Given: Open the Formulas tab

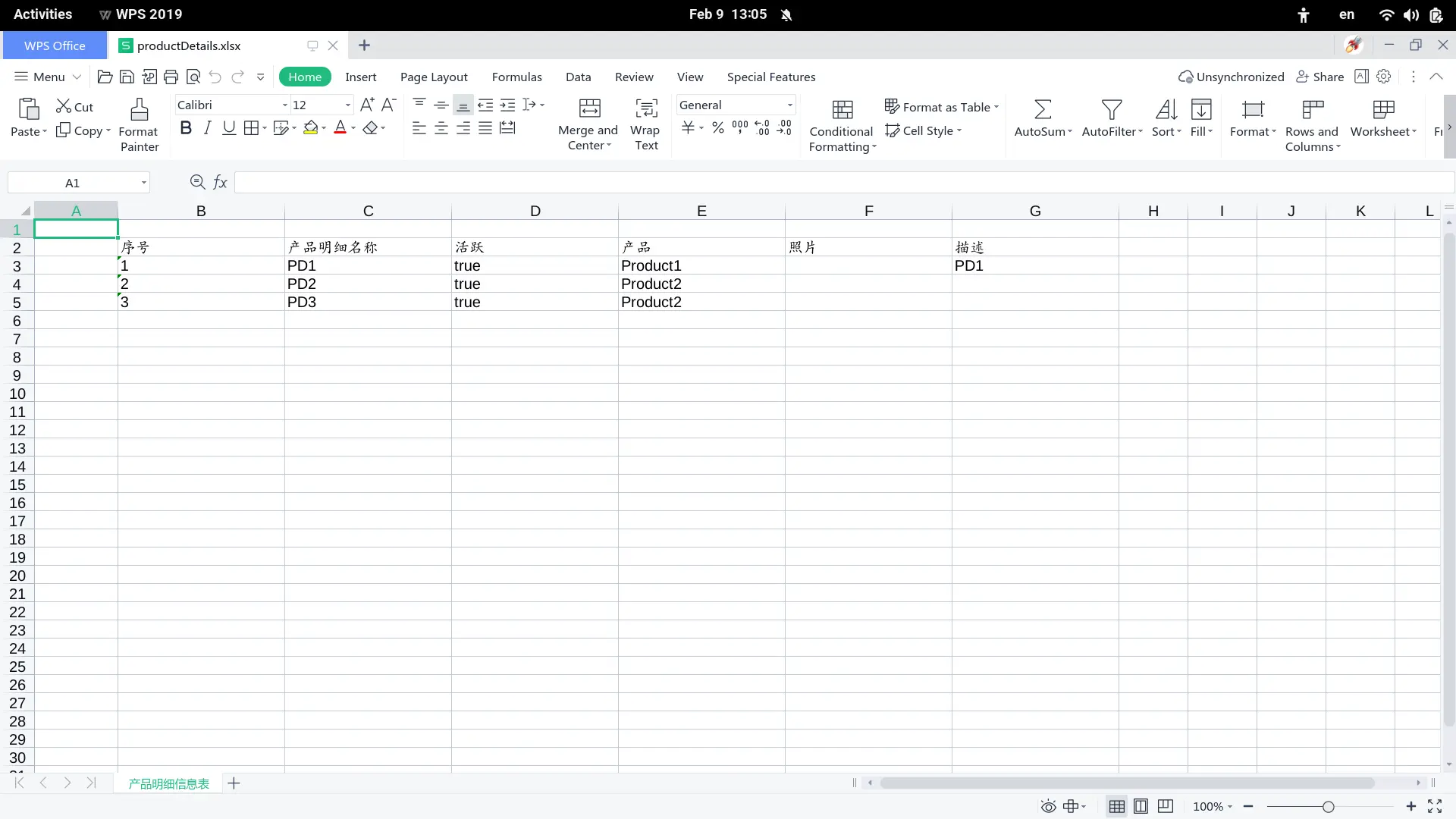Looking at the screenshot, I should coord(516,77).
